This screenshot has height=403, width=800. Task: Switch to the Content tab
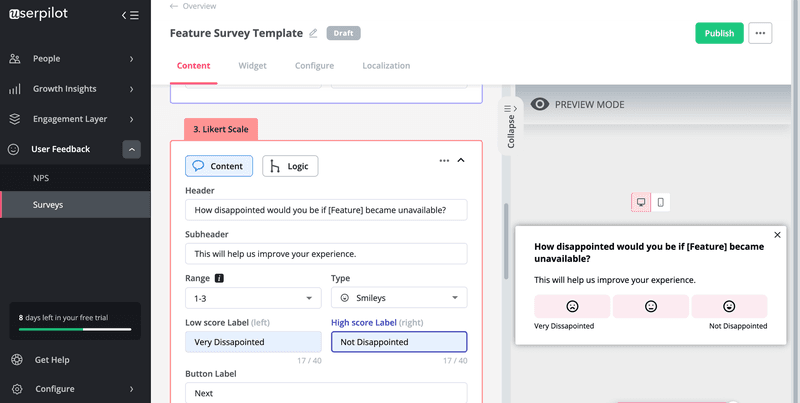pyautogui.click(x=193, y=66)
